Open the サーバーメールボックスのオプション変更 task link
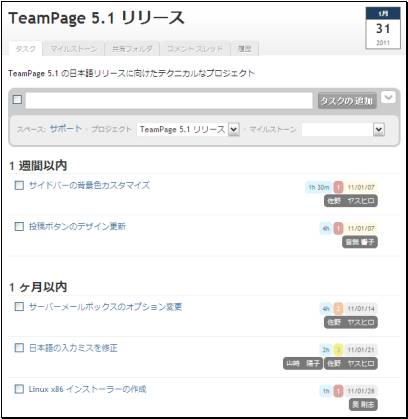 [x=105, y=307]
